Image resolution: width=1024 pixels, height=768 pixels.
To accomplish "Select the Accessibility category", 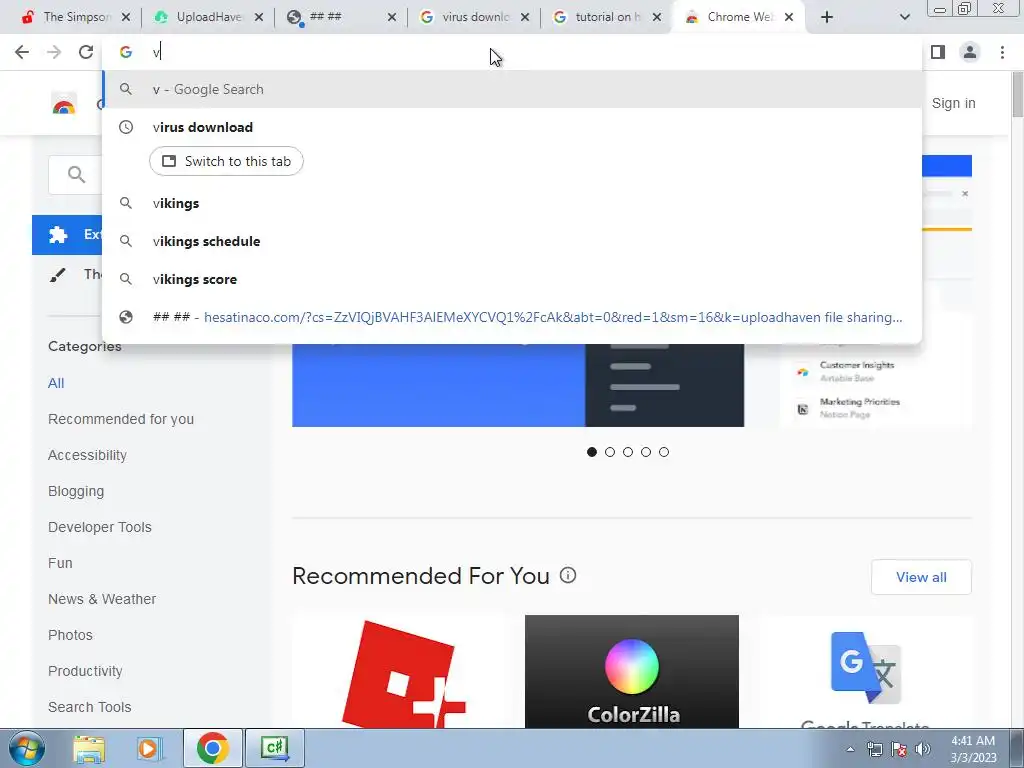I will pyautogui.click(x=88, y=455).
